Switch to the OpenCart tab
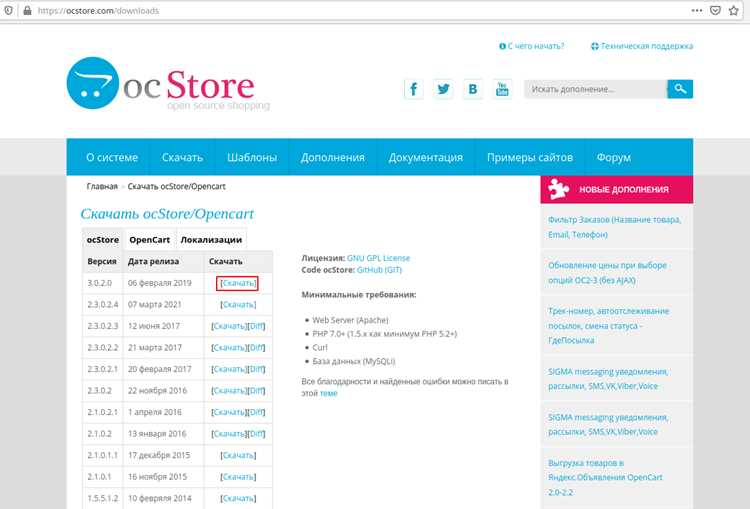This screenshot has width=750, height=509. coord(150,240)
